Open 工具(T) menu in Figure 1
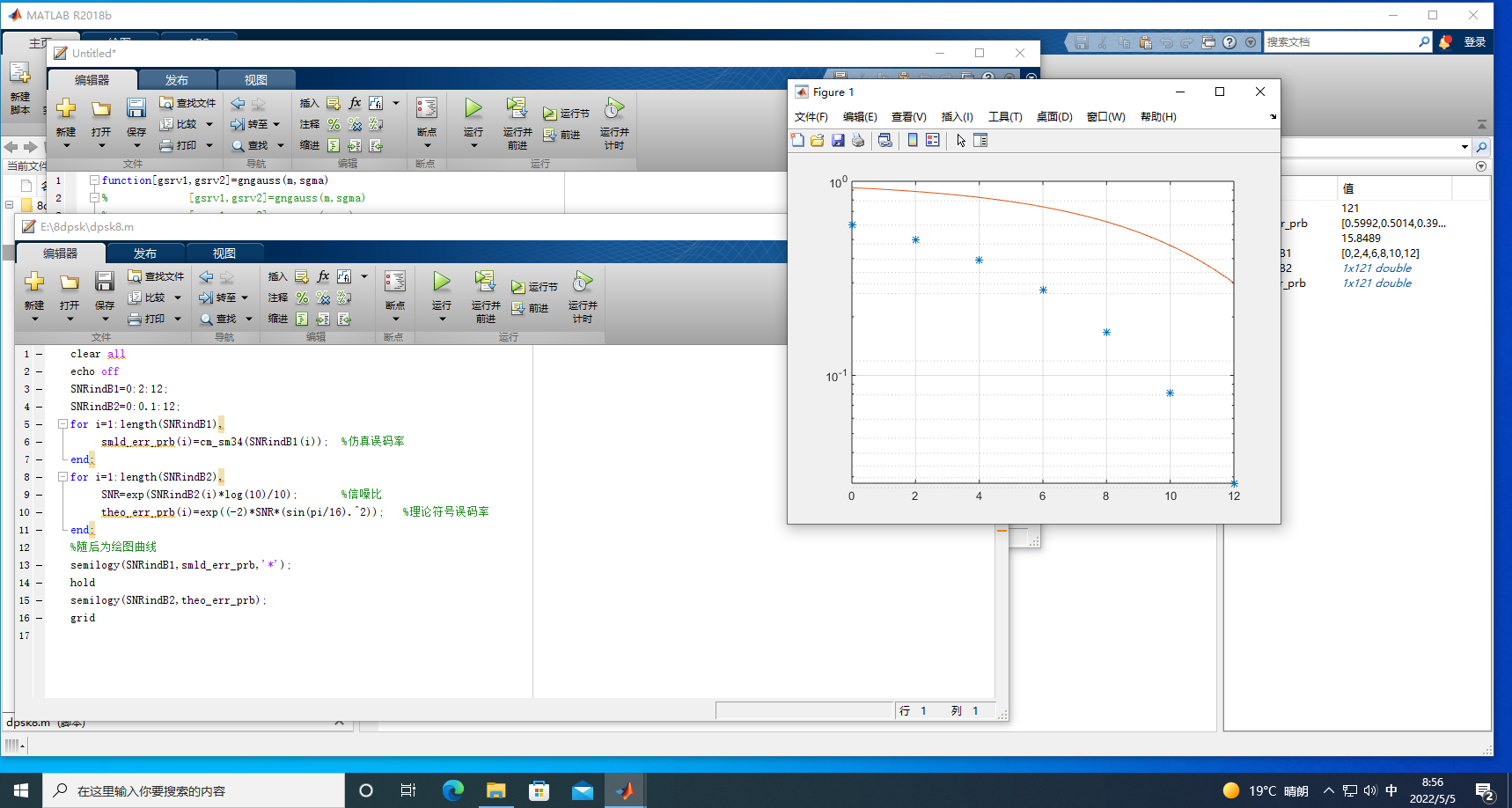The height and width of the screenshot is (808, 1512). (1005, 116)
